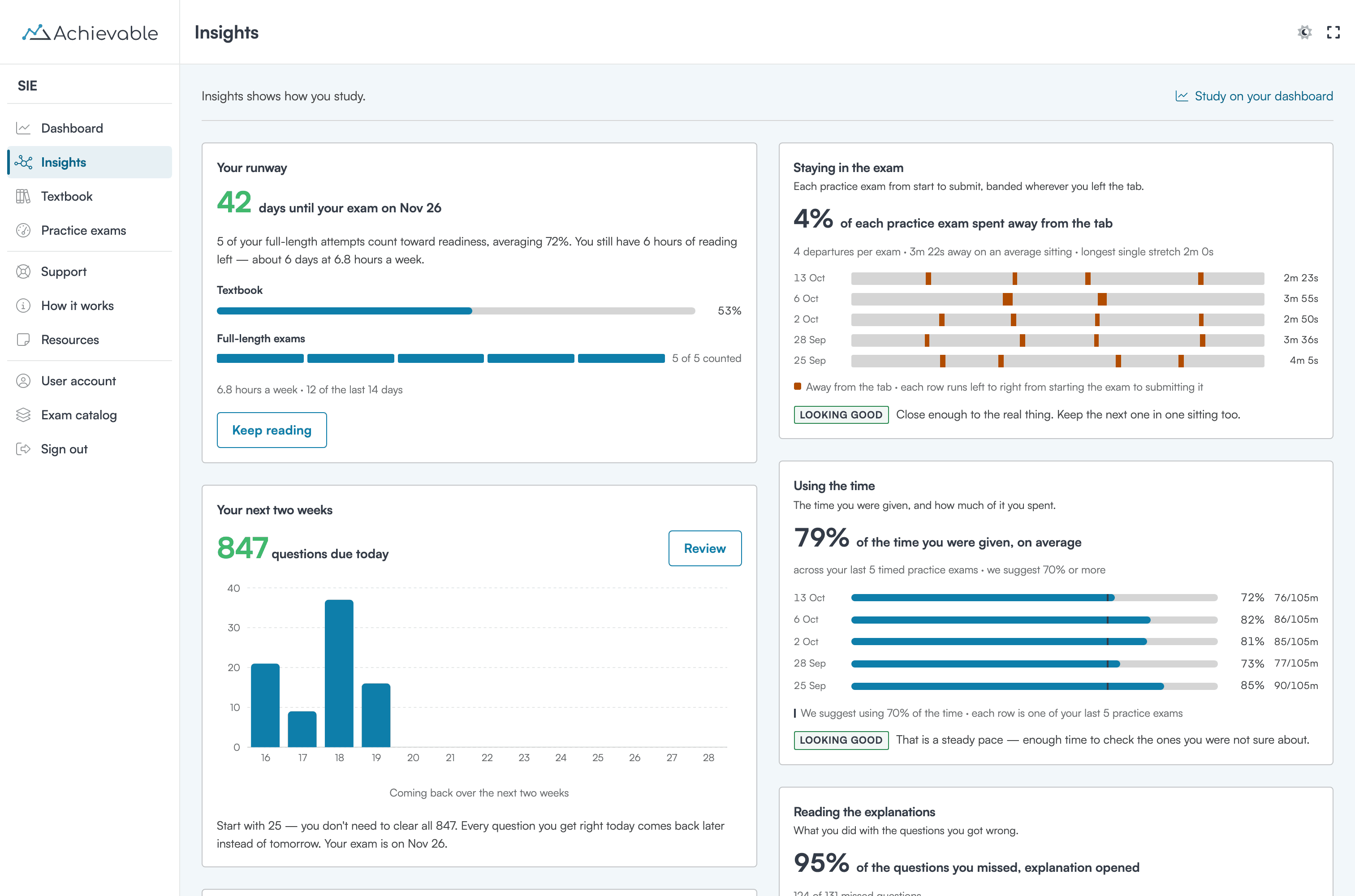
Task: Click the first Full-length exams segment bar
Action: click(x=260, y=359)
